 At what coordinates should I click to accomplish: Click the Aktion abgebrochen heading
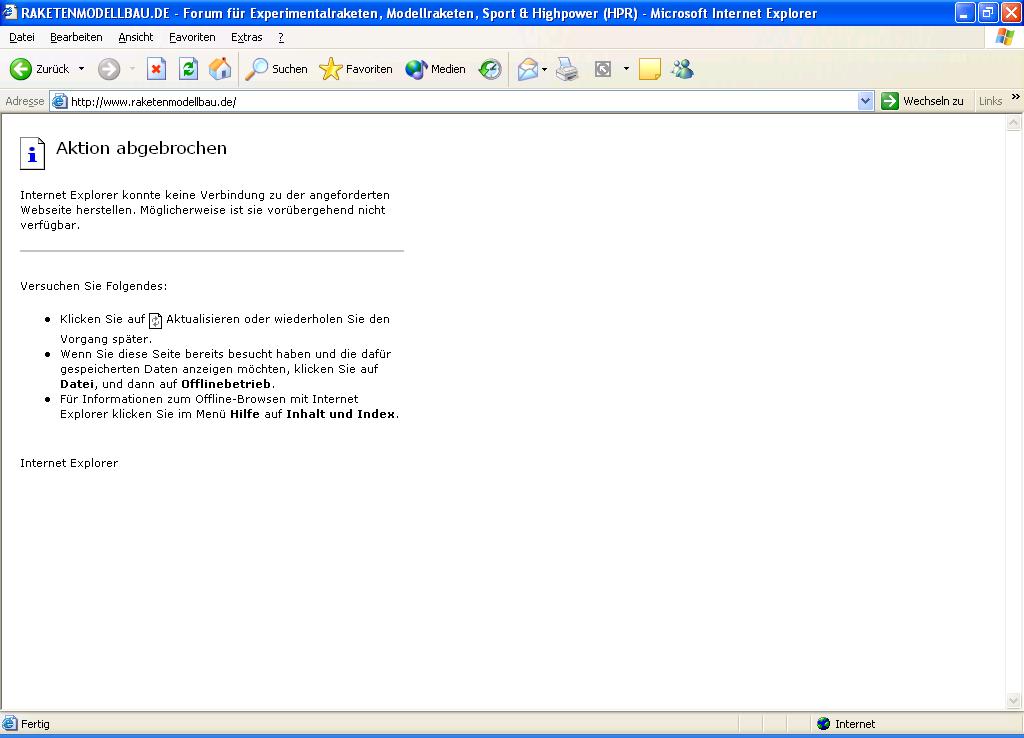142,148
